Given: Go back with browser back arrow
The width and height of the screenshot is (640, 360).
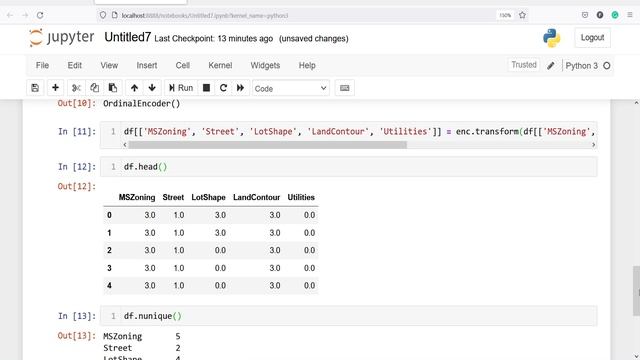Looking at the screenshot, I should point(10,16).
